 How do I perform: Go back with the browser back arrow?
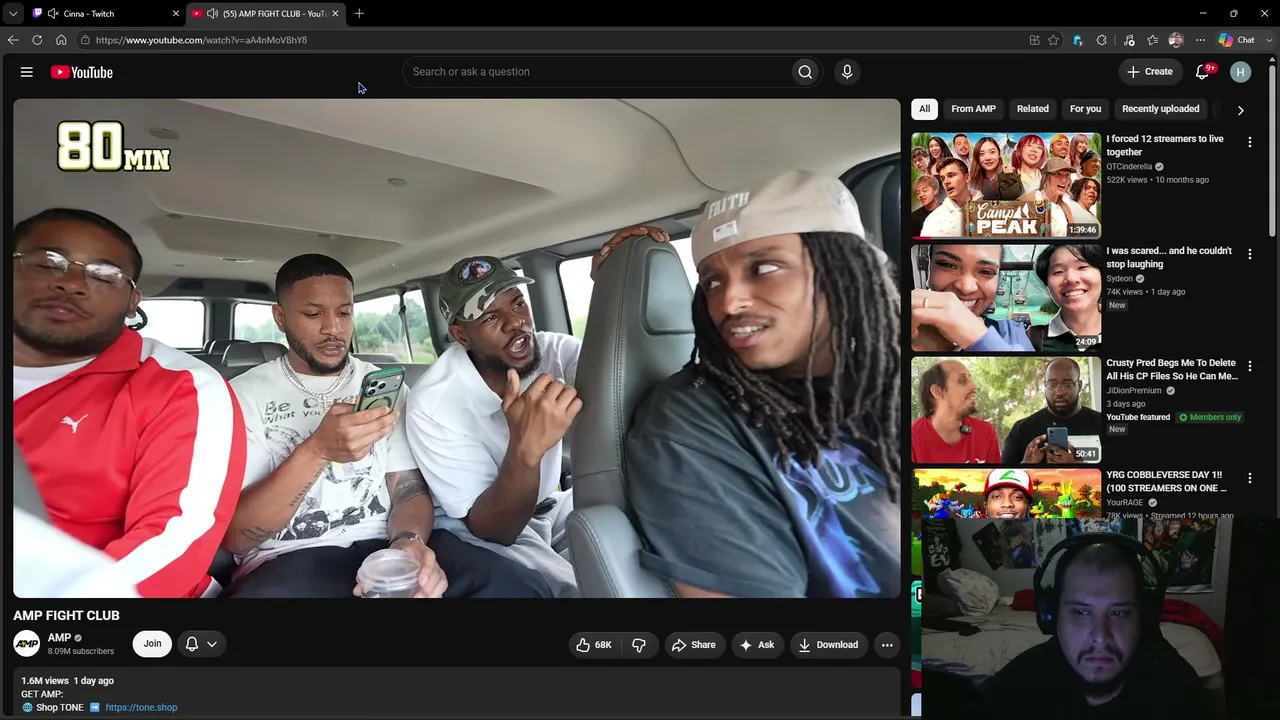coord(13,40)
